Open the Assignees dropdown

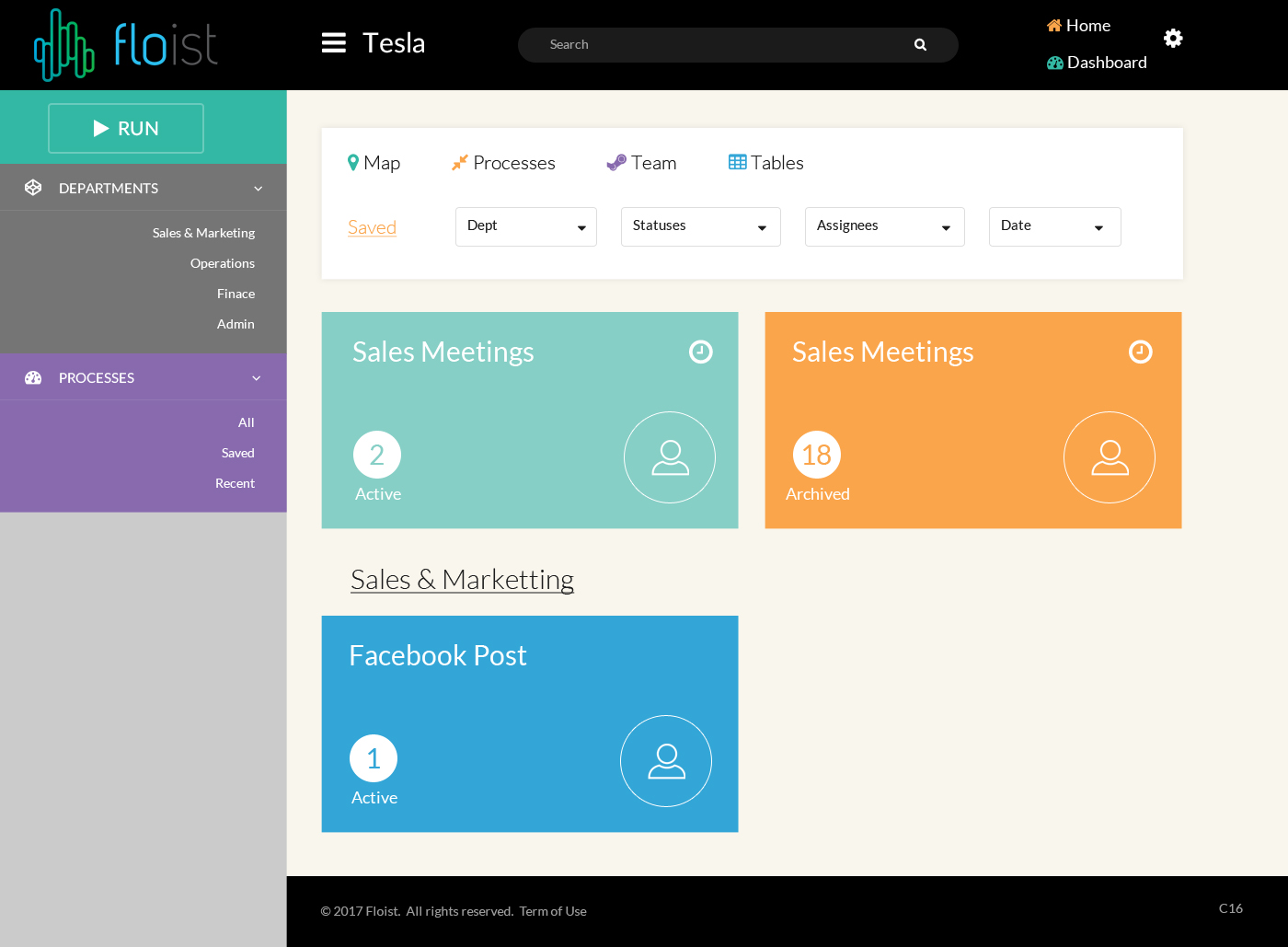pos(885,226)
